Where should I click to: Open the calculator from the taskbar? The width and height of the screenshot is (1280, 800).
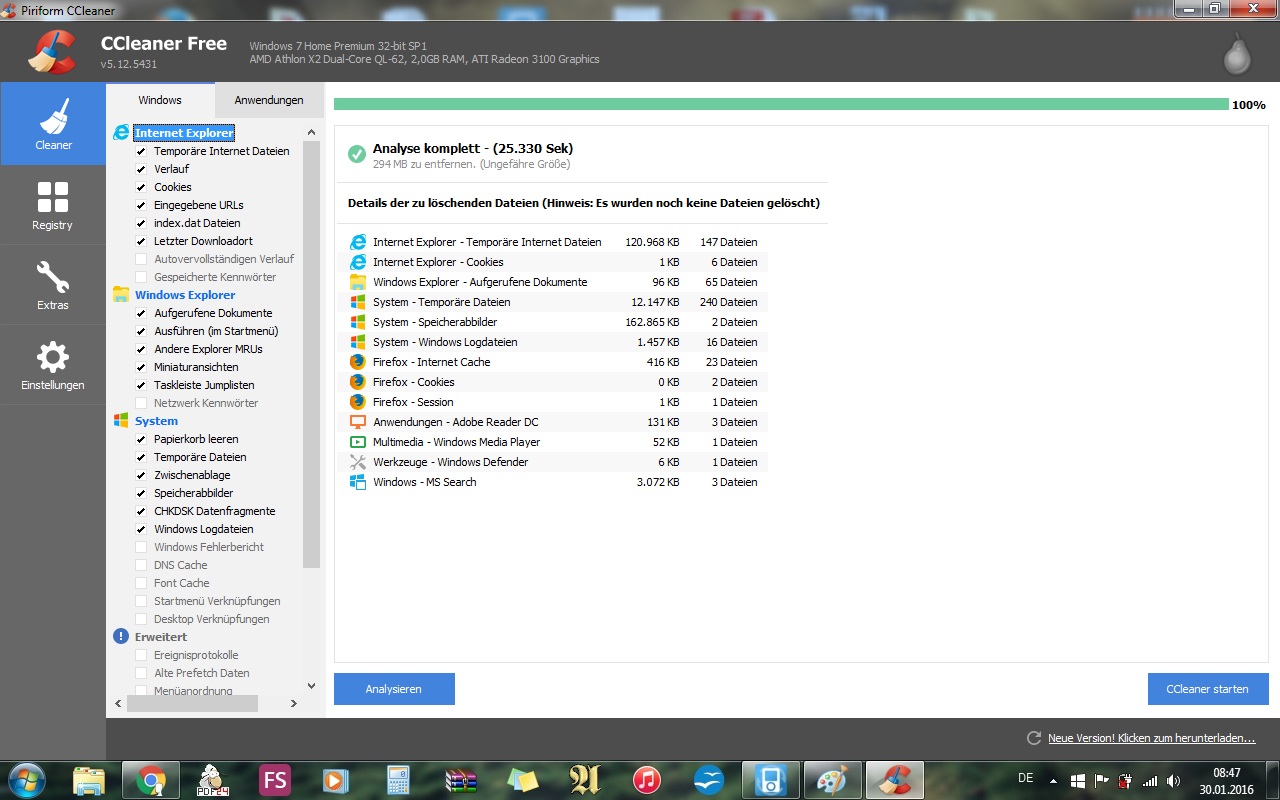[x=399, y=779]
